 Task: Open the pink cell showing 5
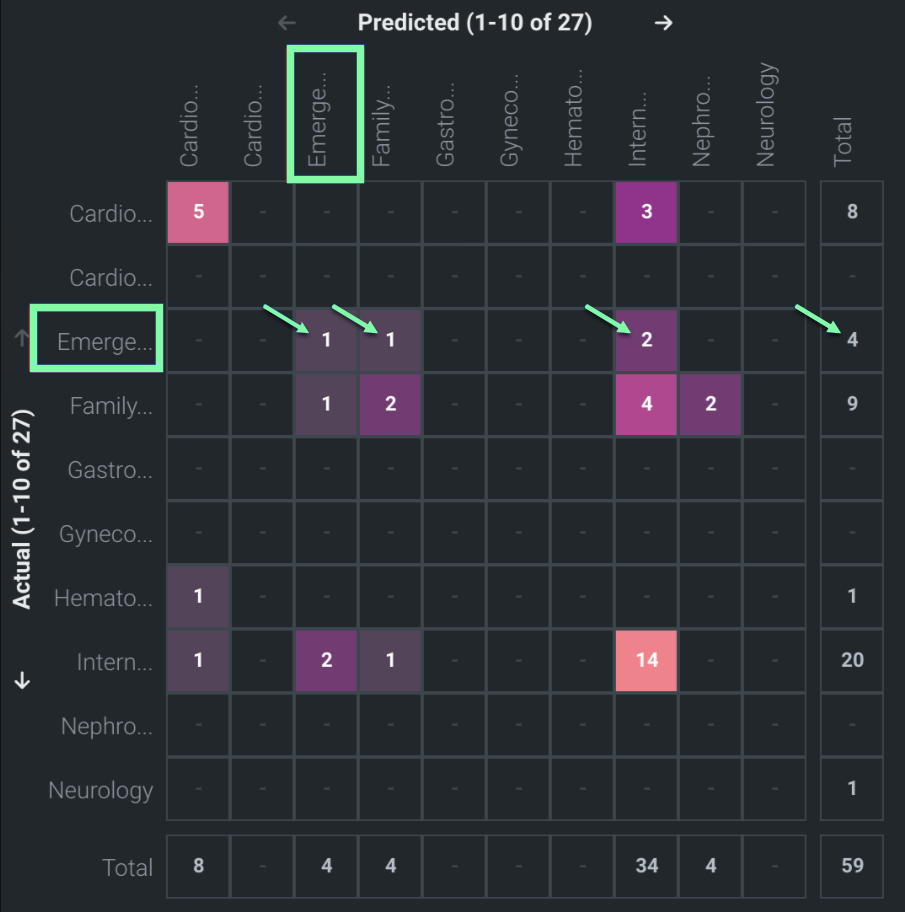click(199, 212)
